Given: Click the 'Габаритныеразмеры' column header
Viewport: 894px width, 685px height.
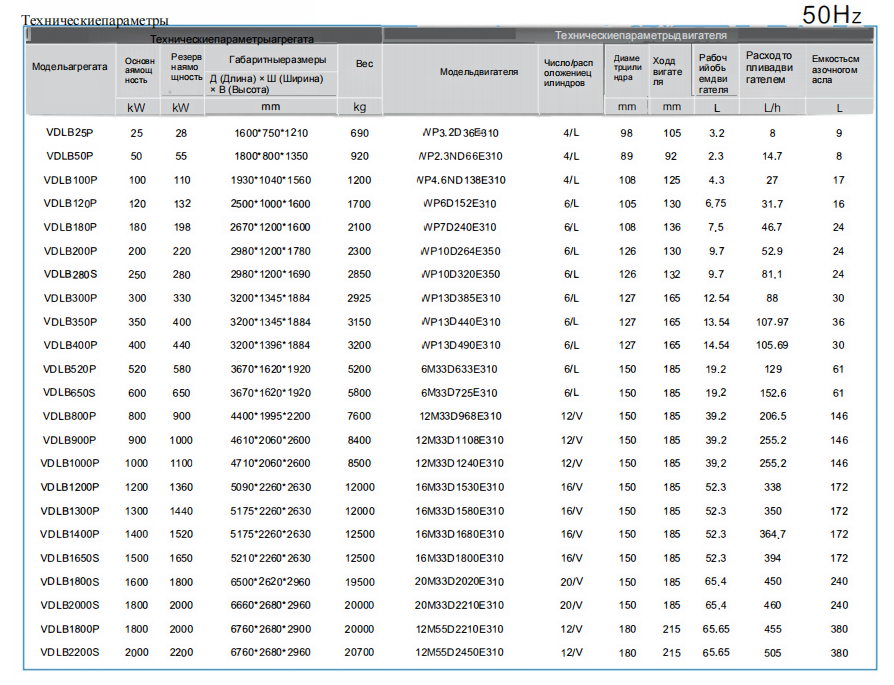Looking at the screenshot, I should (278, 60).
